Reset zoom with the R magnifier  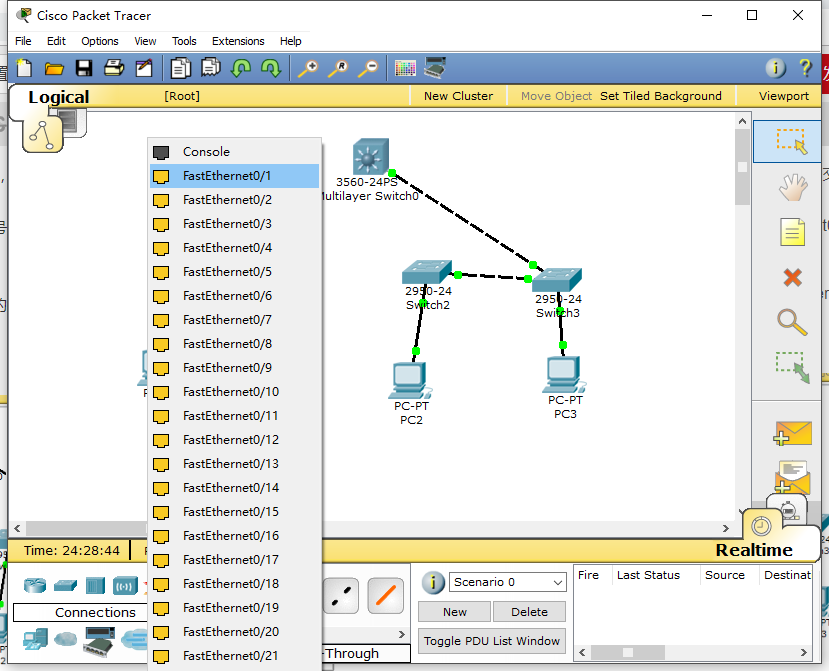[338, 69]
